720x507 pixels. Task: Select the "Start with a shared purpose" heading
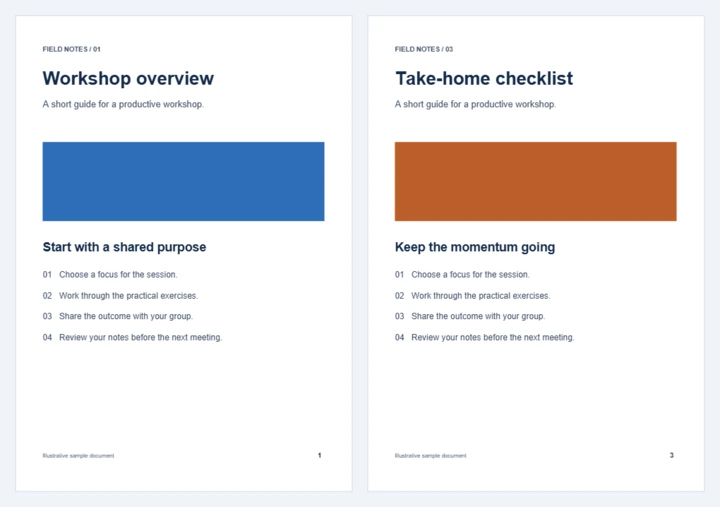[124, 247]
